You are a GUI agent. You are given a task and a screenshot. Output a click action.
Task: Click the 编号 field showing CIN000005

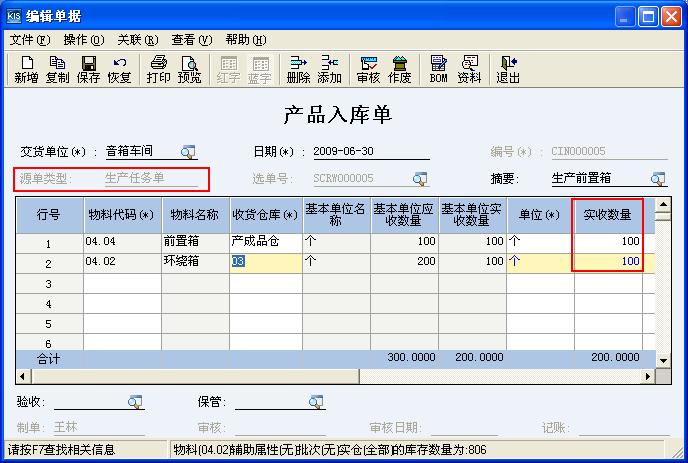(x=609, y=151)
